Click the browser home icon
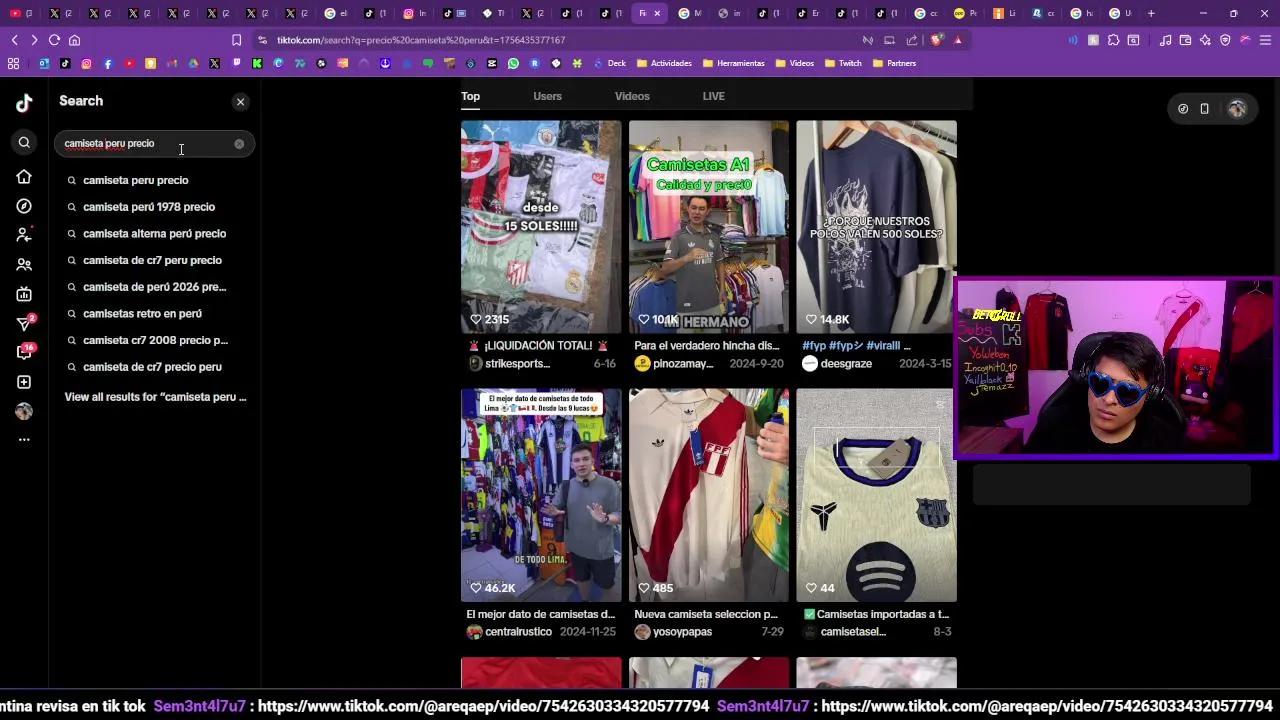Viewport: 1280px width, 720px height. click(74, 40)
